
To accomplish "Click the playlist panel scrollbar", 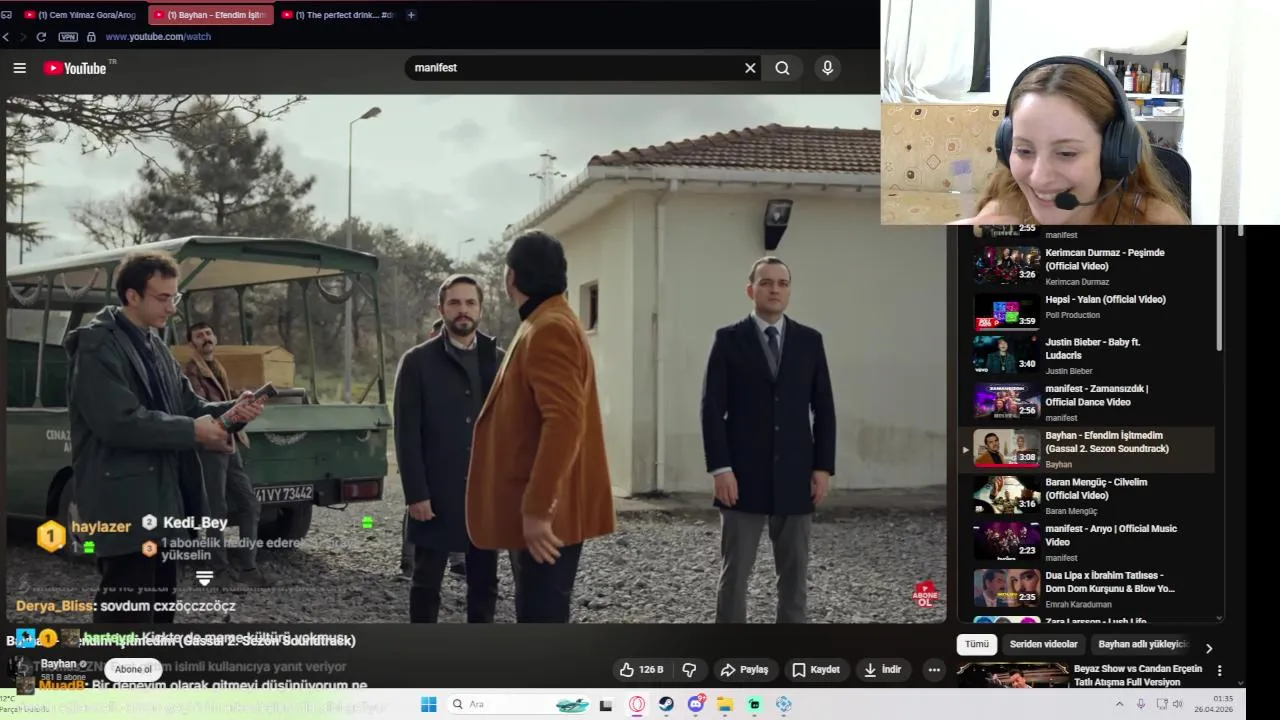I will 1219,290.
